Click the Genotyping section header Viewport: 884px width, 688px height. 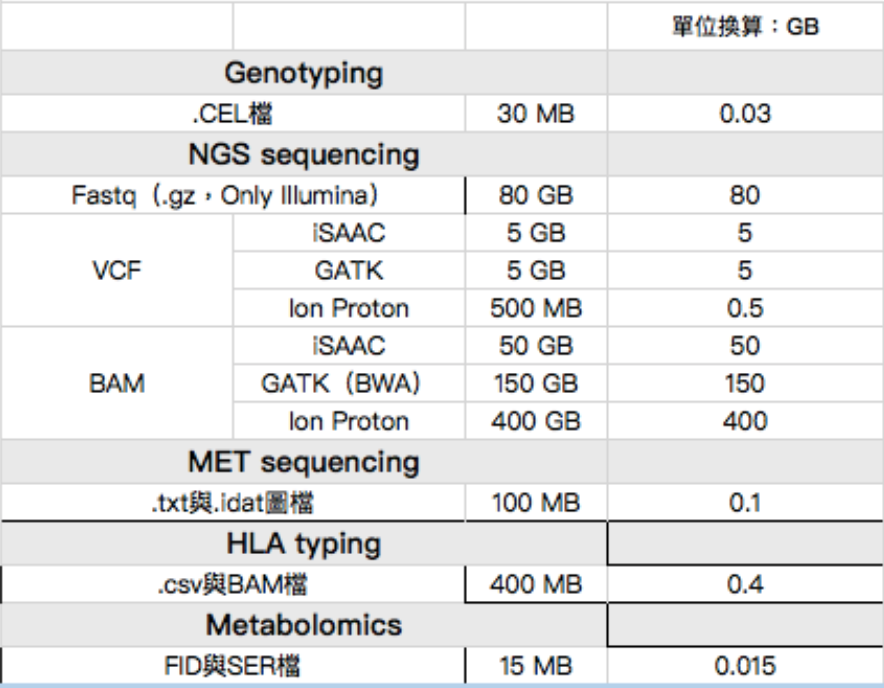(x=303, y=73)
